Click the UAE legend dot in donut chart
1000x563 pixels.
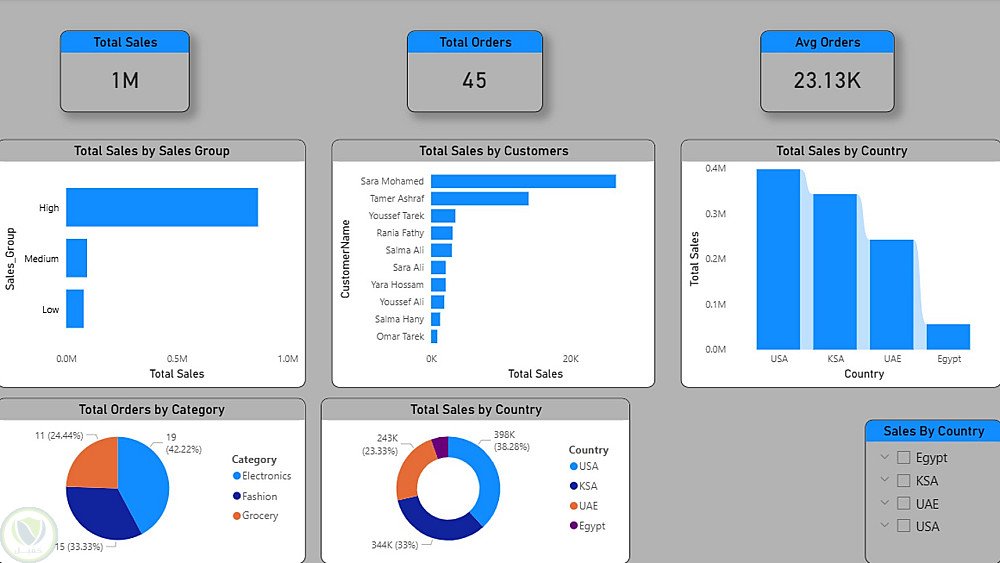[573, 506]
